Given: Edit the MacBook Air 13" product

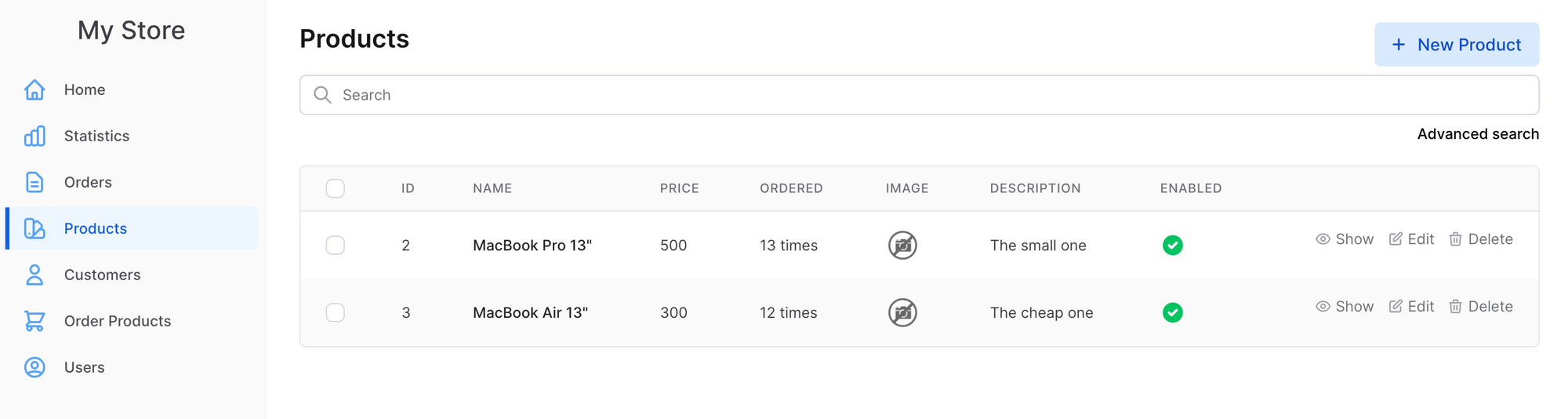Looking at the screenshot, I should [x=1411, y=307].
